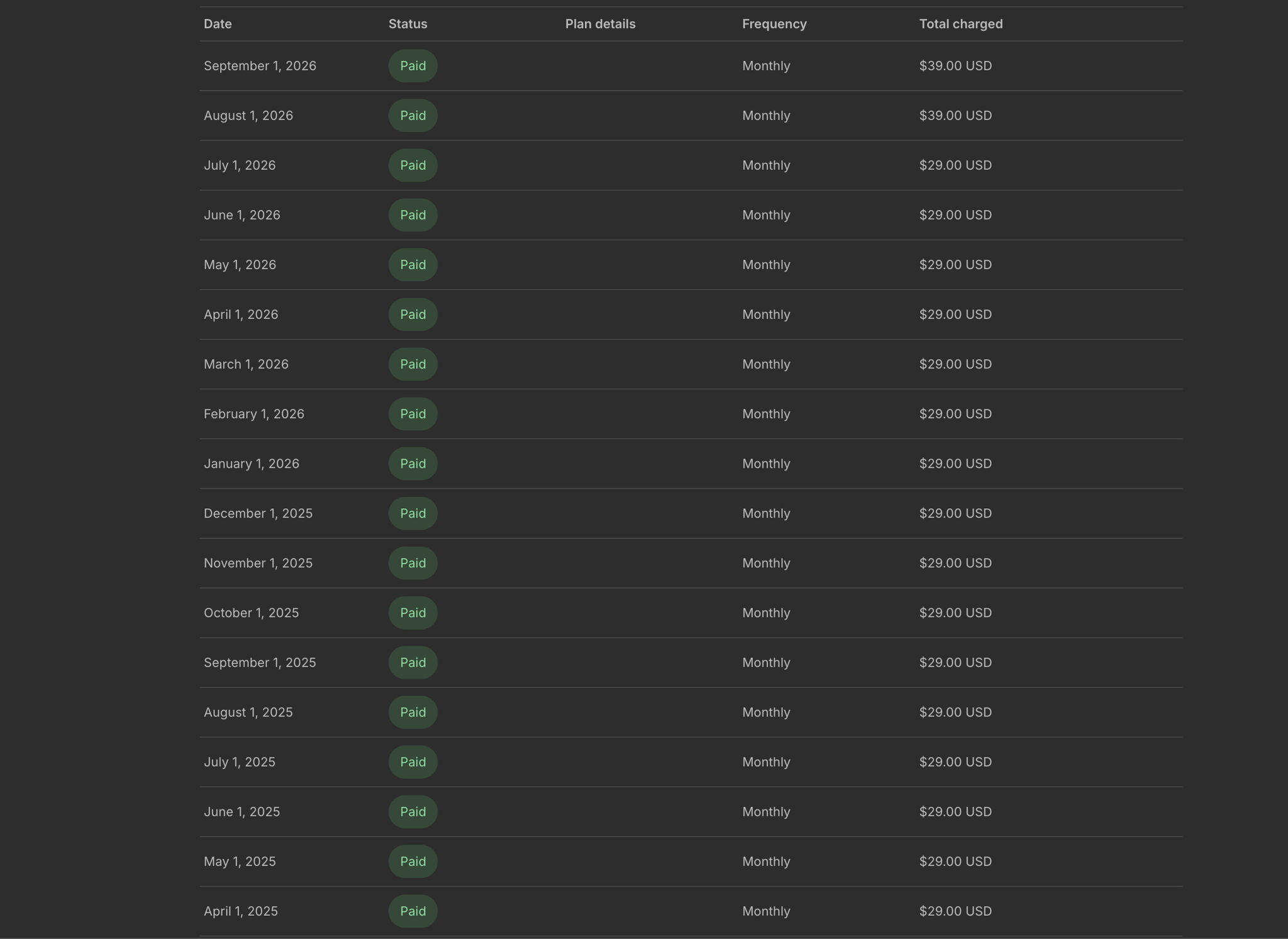
Task: Click $29.00 USD charge for September 1, 2025
Action: click(x=955, y=662)
